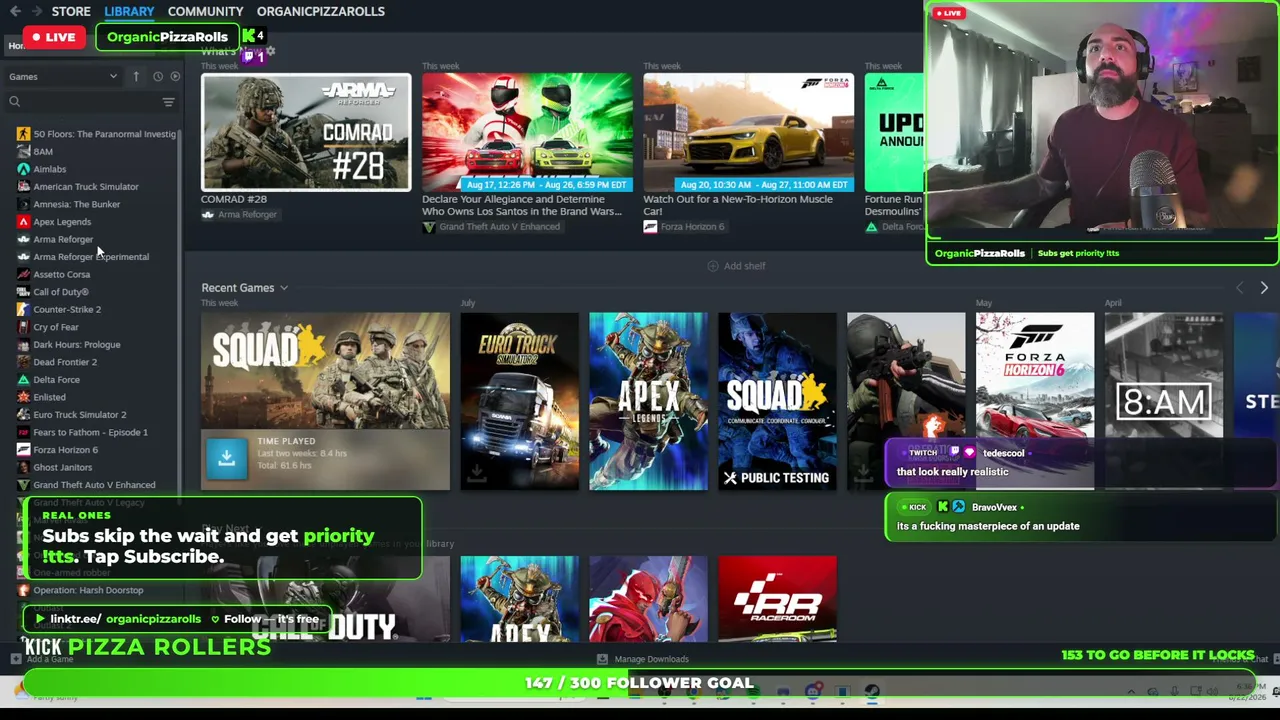Open Apex Legends recent game card

click(x=648, y=401)
